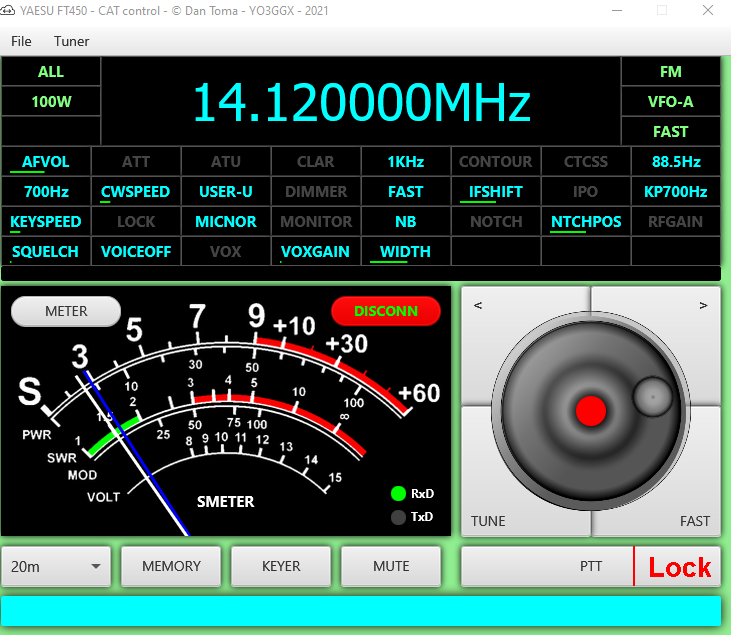Toggle the DIMMER function
731x635 pixels.
tap(316, 192)
